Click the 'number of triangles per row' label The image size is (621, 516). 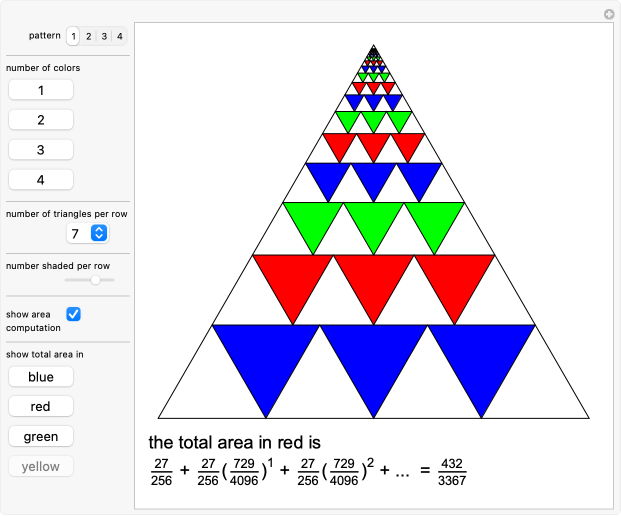pyautogui.click(x=67, y=214)
